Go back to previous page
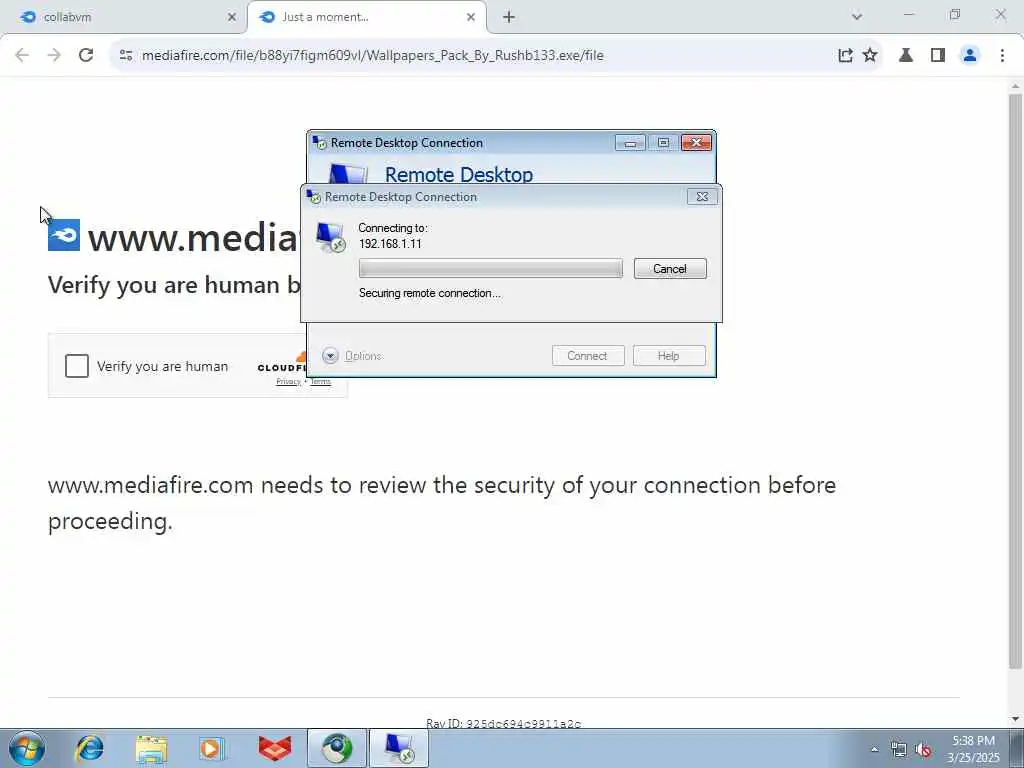Screen dimensions: 1024x768 22,56
